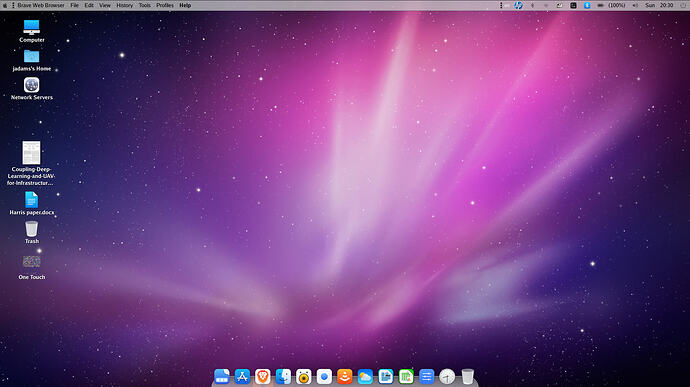Viewport: 690px width, 387px height.
Task: Launch the orange VLC cone icon in dock
Action: [345, 376]
